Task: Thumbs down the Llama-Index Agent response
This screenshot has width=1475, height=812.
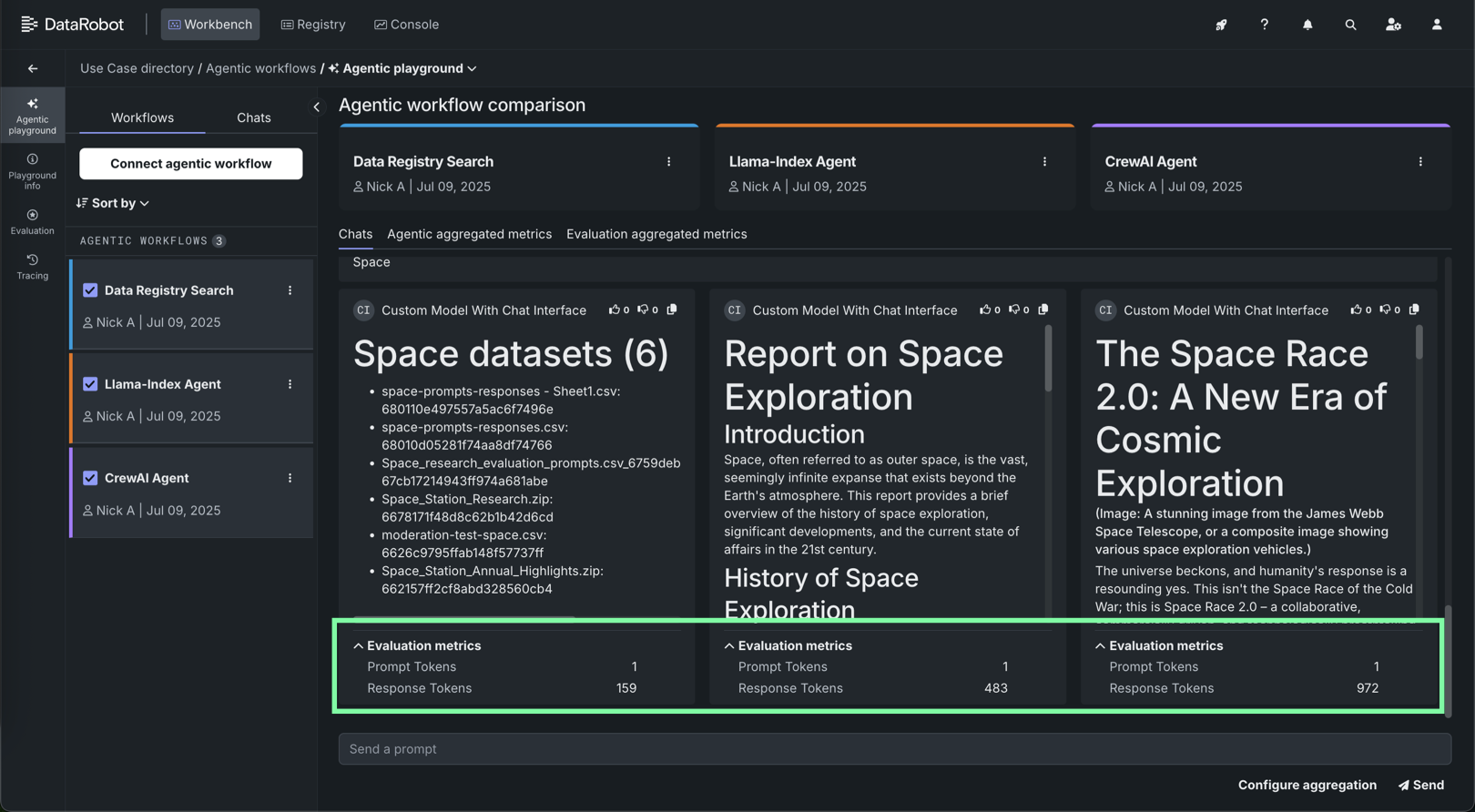Action: point(1013,310)
